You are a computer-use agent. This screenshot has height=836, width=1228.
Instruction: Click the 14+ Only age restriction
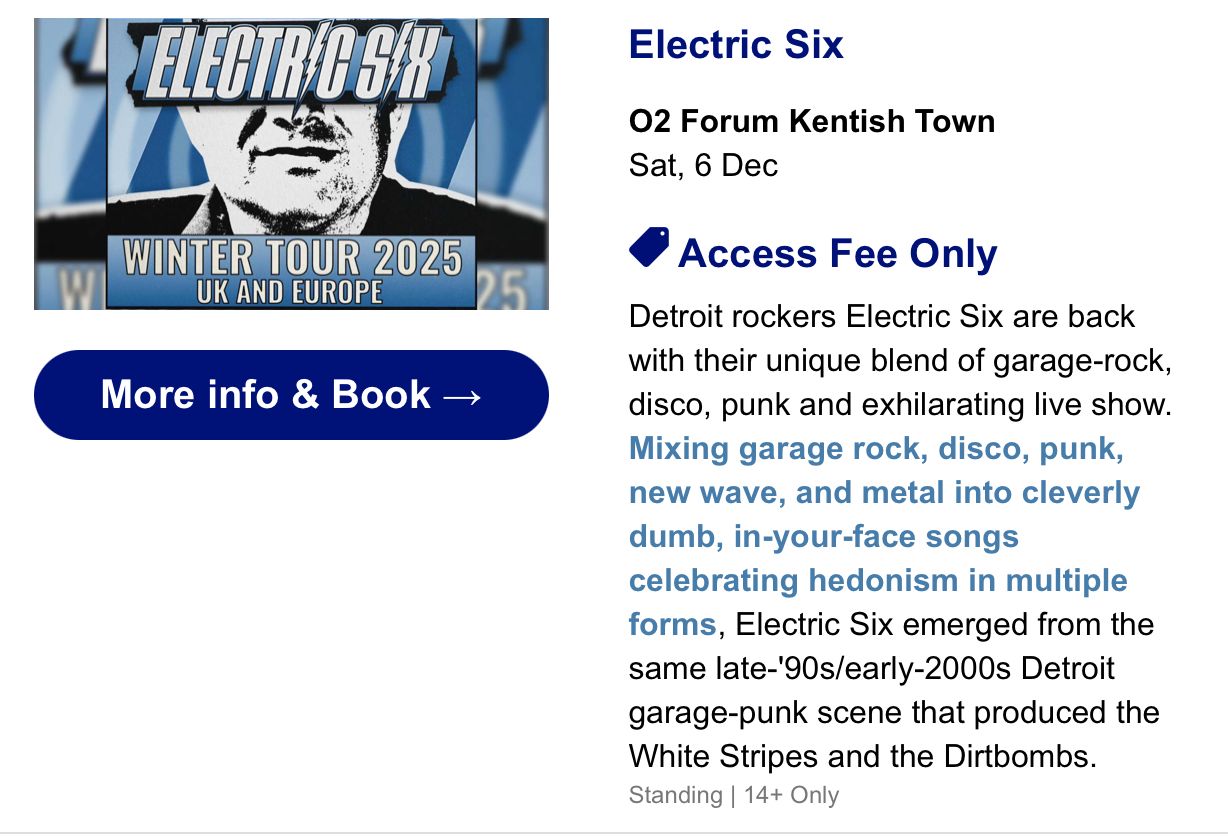(791, 796)
